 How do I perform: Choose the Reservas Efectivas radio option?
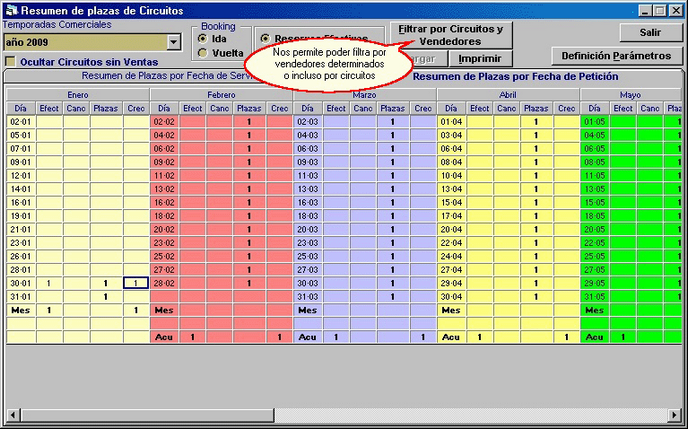click(x=265, y=38)
